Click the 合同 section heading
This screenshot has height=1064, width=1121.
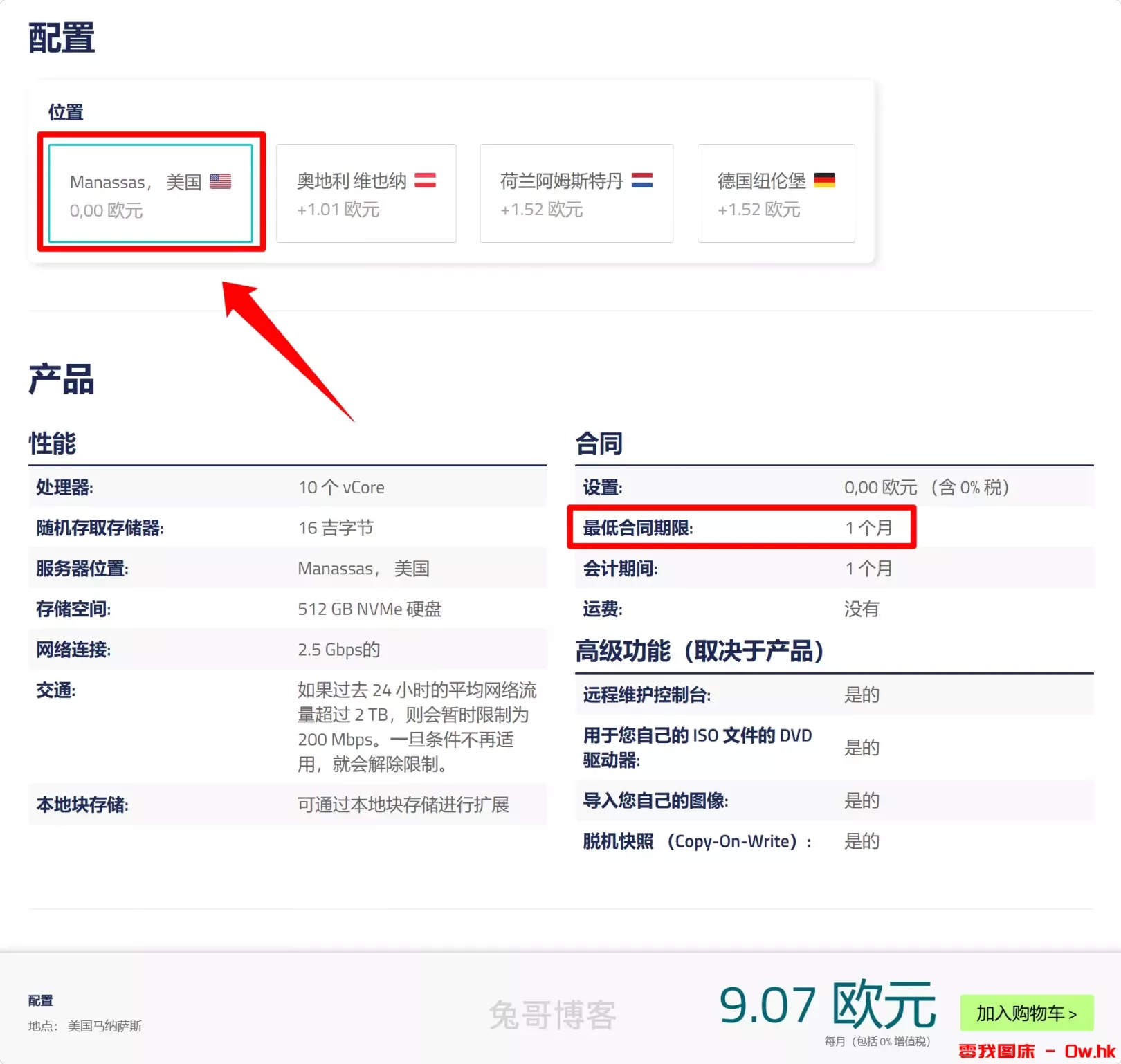599,443
